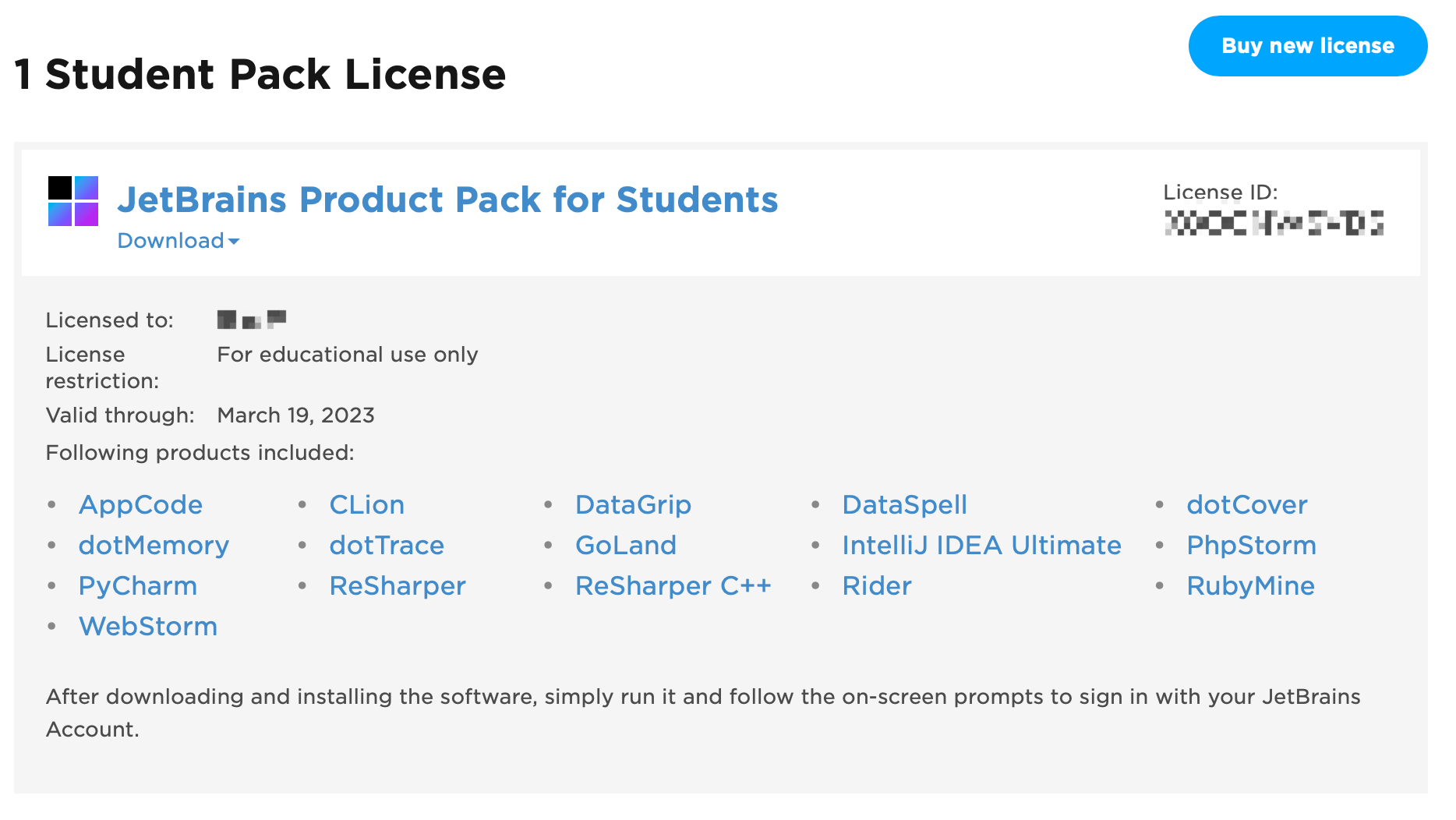
Task: Click the Rider product link
Action: 877,586
